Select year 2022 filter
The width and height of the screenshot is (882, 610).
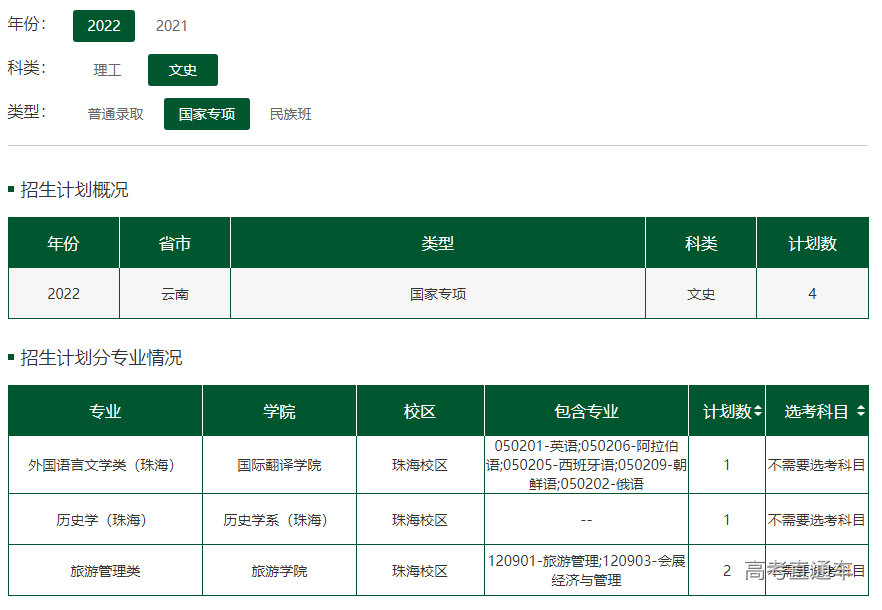coord(104,26)
